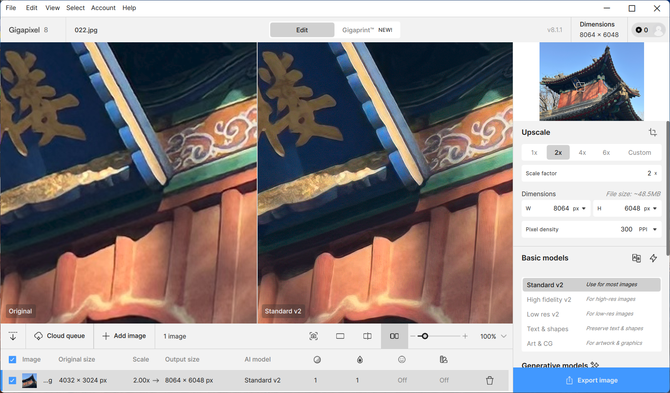The image size is (670, 393).
Task: Open the Select menu
Action: point(75,8)
